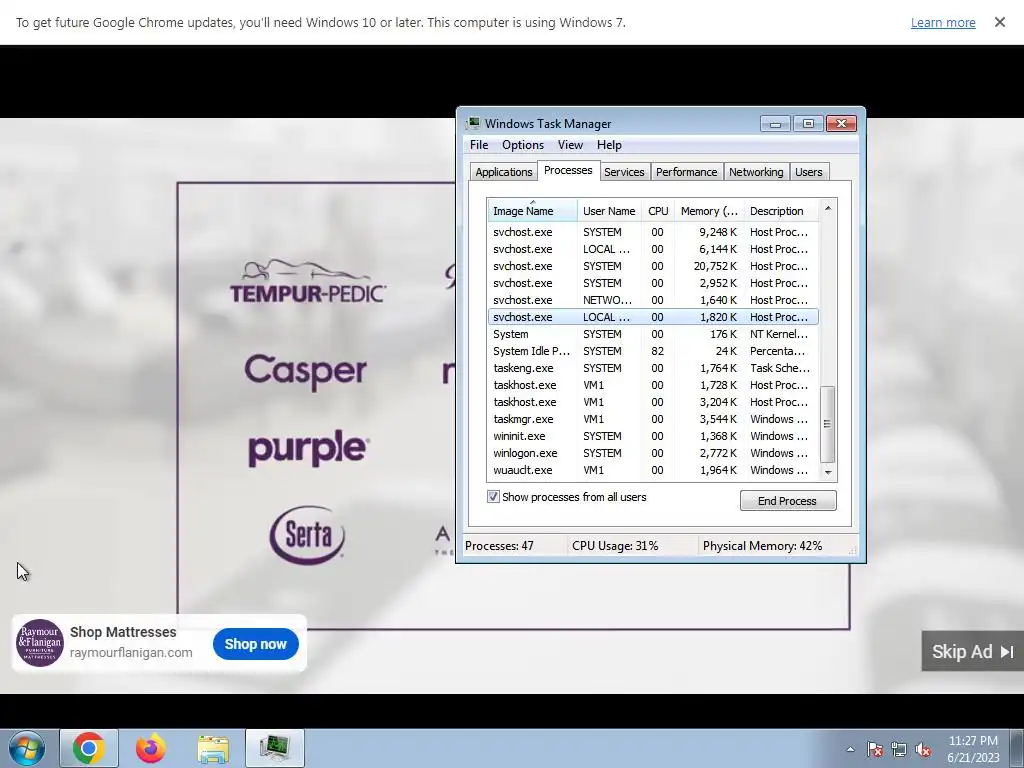Screen dimensions: 1024x768
Task: Open the Action Center flag icon
Action: tap(874, 749)
